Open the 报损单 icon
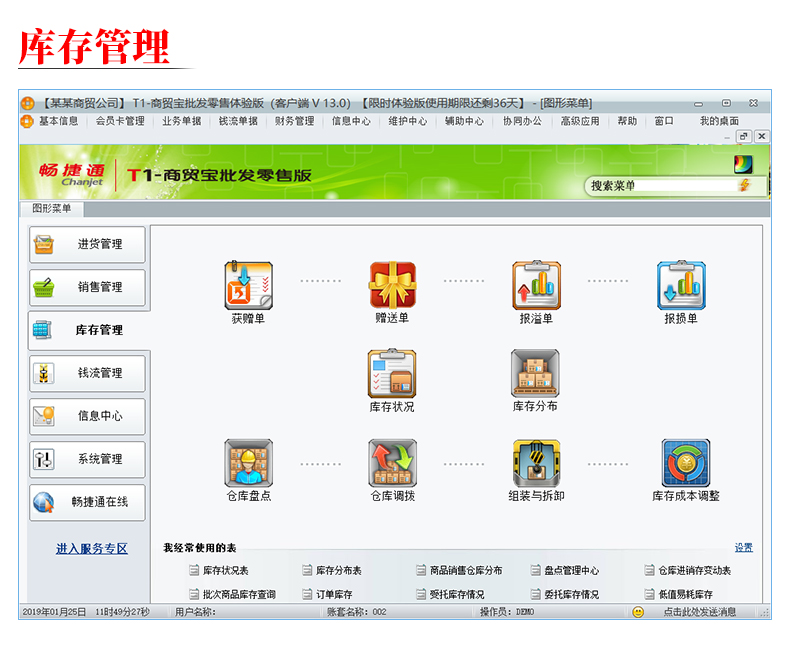 [x=680, y=286]
